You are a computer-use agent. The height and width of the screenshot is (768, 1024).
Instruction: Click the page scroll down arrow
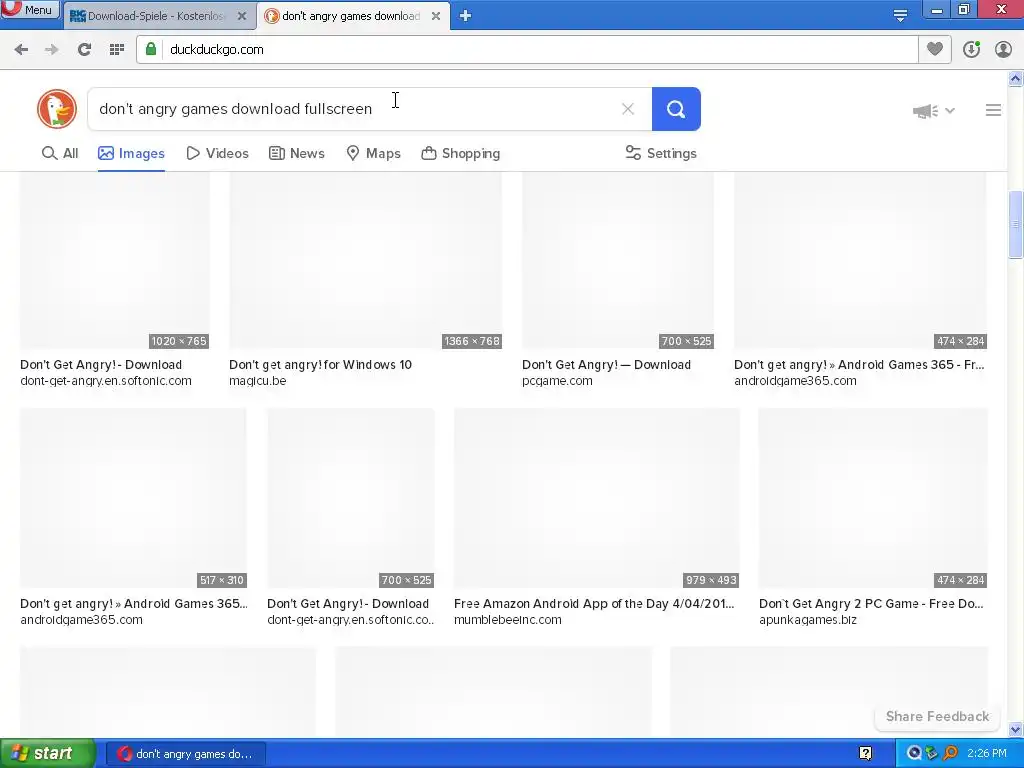[1016, 729]
